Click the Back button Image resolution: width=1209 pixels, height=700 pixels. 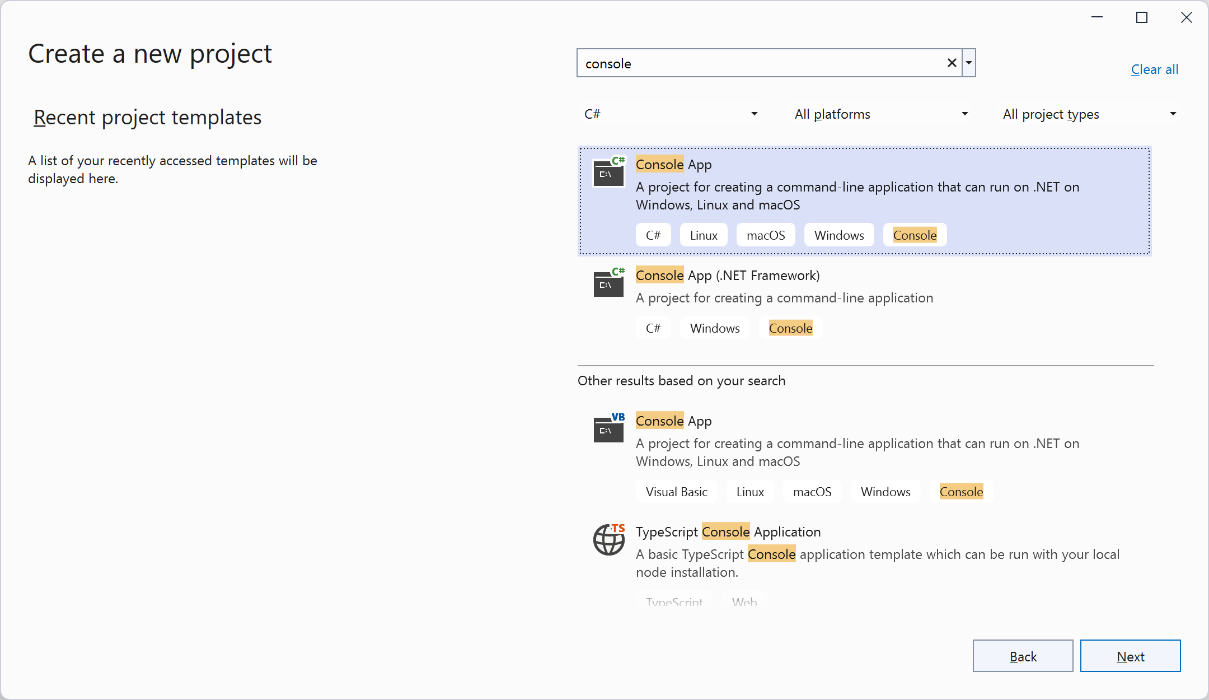tap(1023, 656)
